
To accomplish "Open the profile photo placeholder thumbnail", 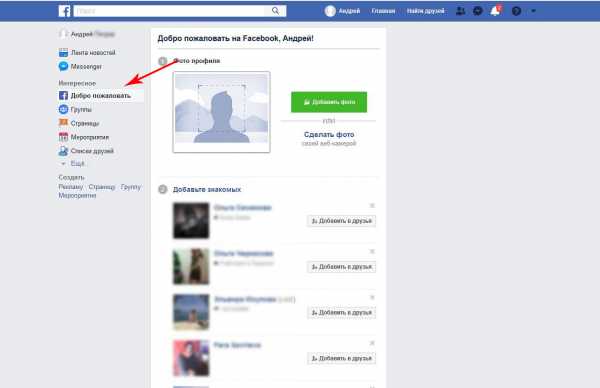I will (221, 112).
